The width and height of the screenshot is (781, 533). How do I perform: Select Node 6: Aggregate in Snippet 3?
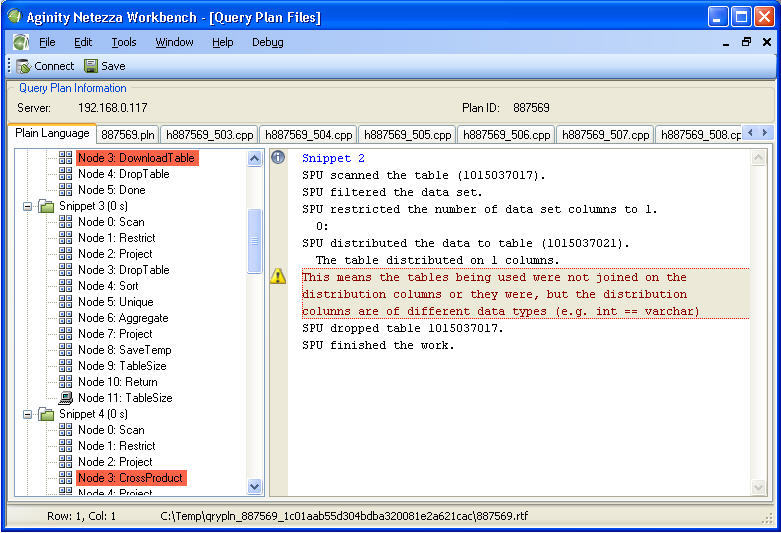pyautogui.click(x=123, y=318)
